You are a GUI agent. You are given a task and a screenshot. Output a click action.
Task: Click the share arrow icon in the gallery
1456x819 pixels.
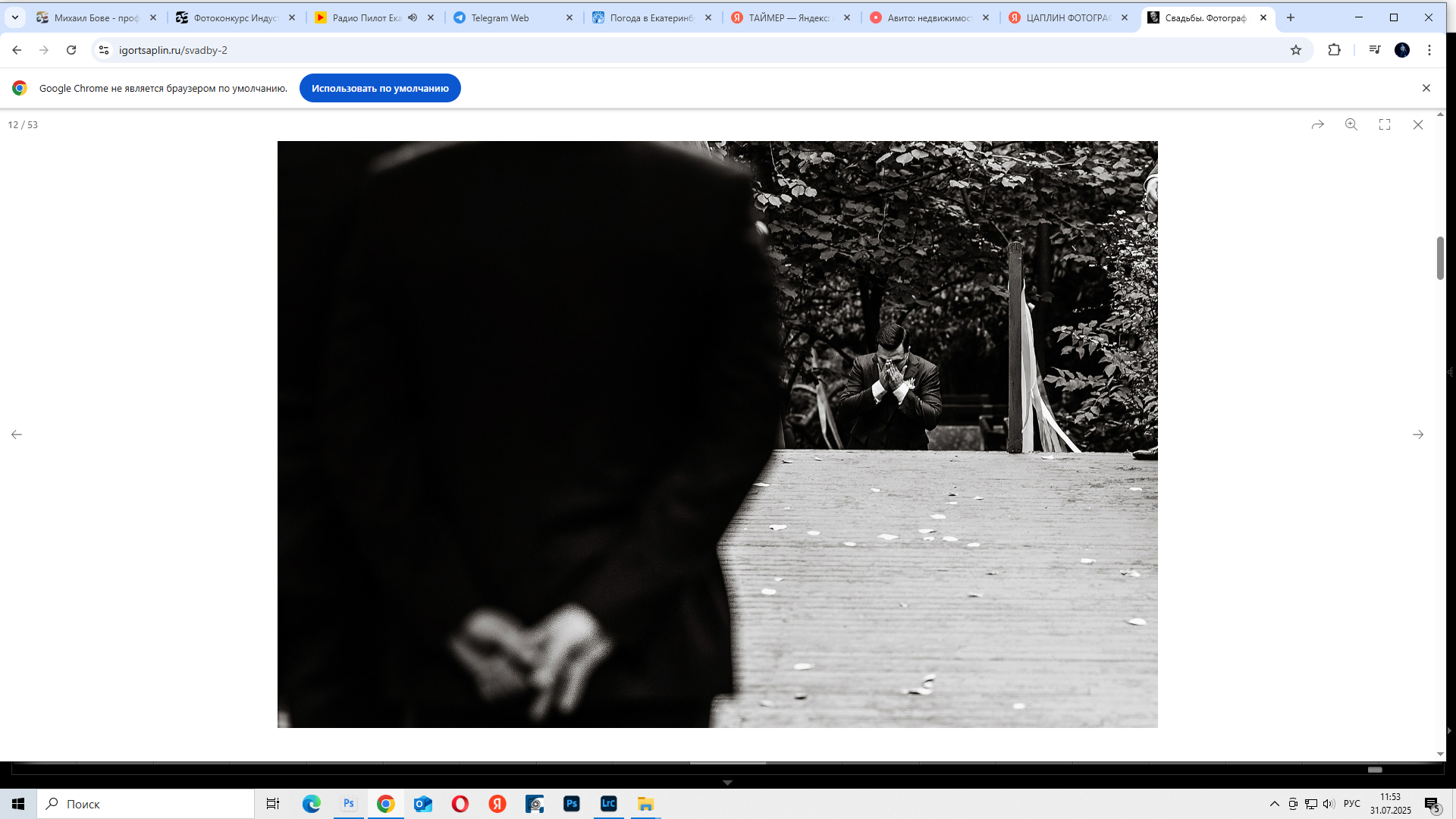click(1318, 124)
